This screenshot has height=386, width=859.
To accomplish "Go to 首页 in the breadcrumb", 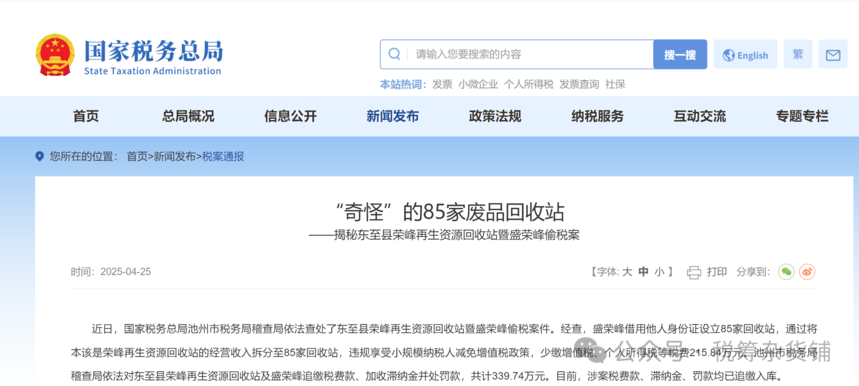I will pos(137,157).
